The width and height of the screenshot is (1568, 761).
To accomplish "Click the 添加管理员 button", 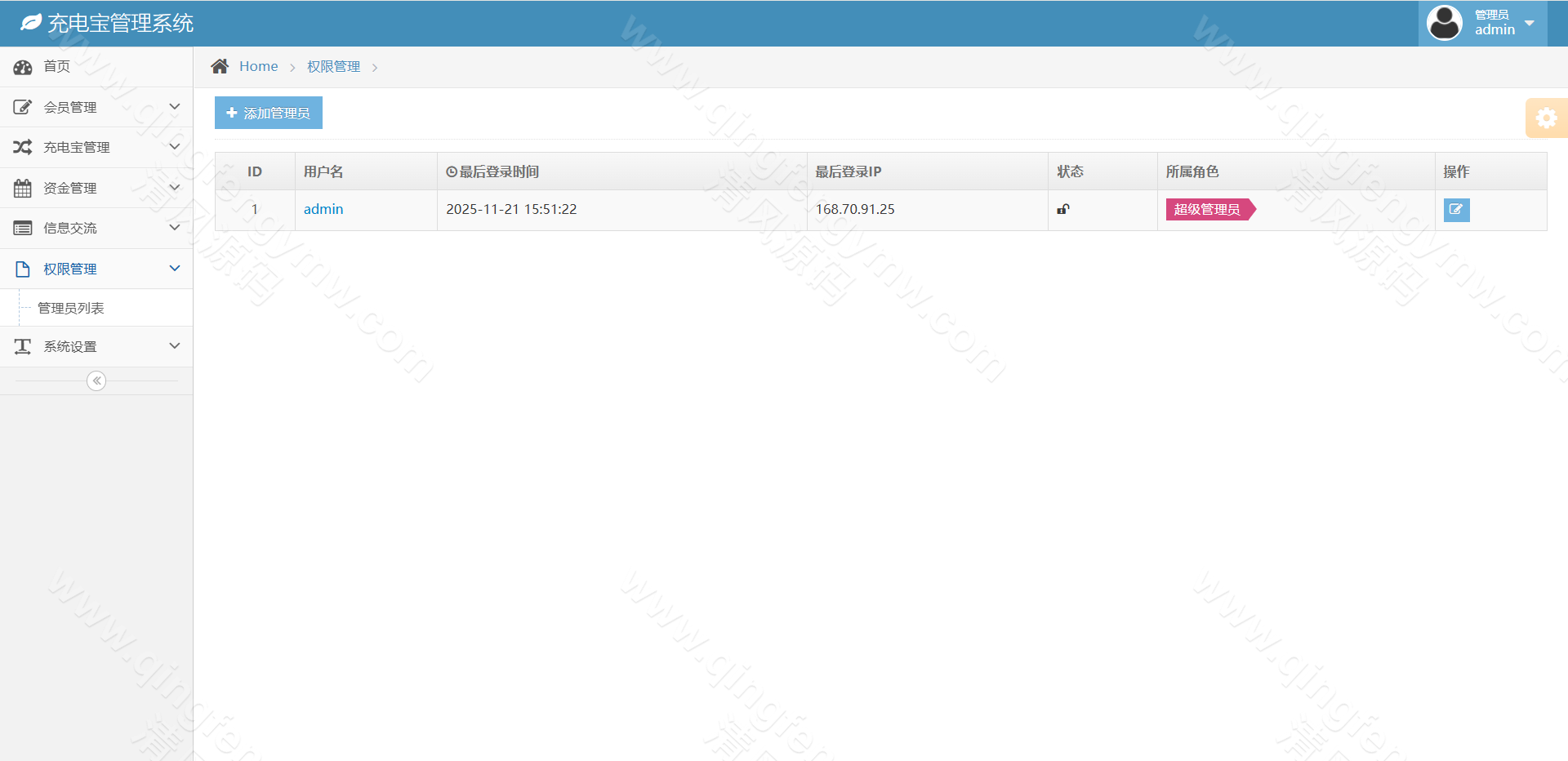I will pos(268,113).
